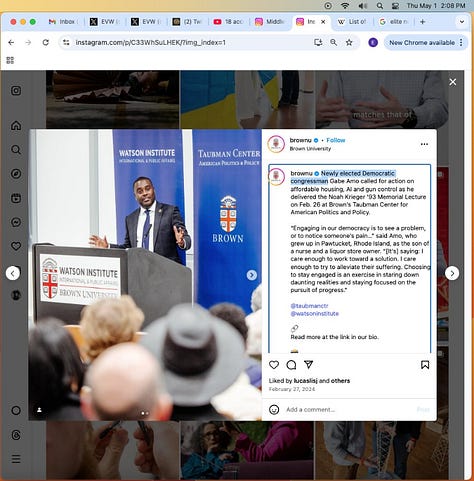The image size is (474, 481).
Task: Switch to the Wikipedia List of tab
Action: point(352,22)
